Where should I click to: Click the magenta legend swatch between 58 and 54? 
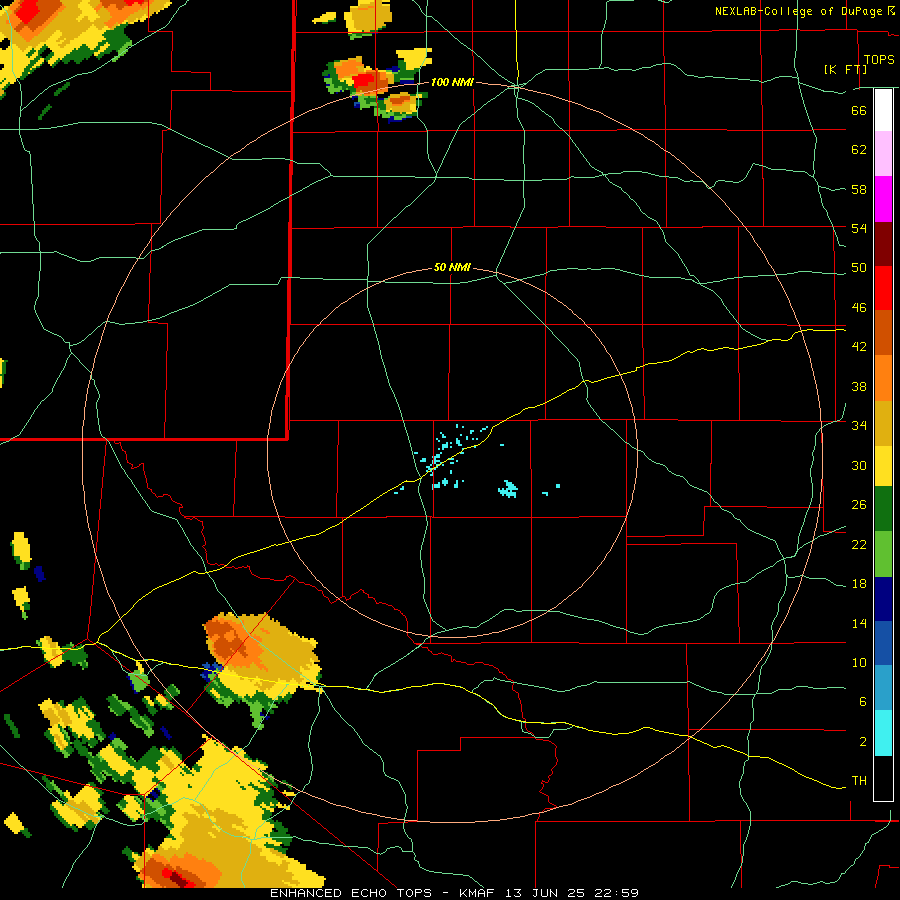(883, 199)
